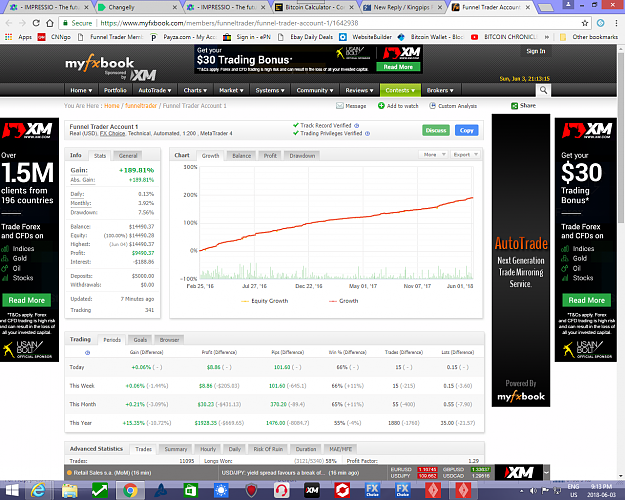Click the page vertical scrollbar

pos(621,136)
